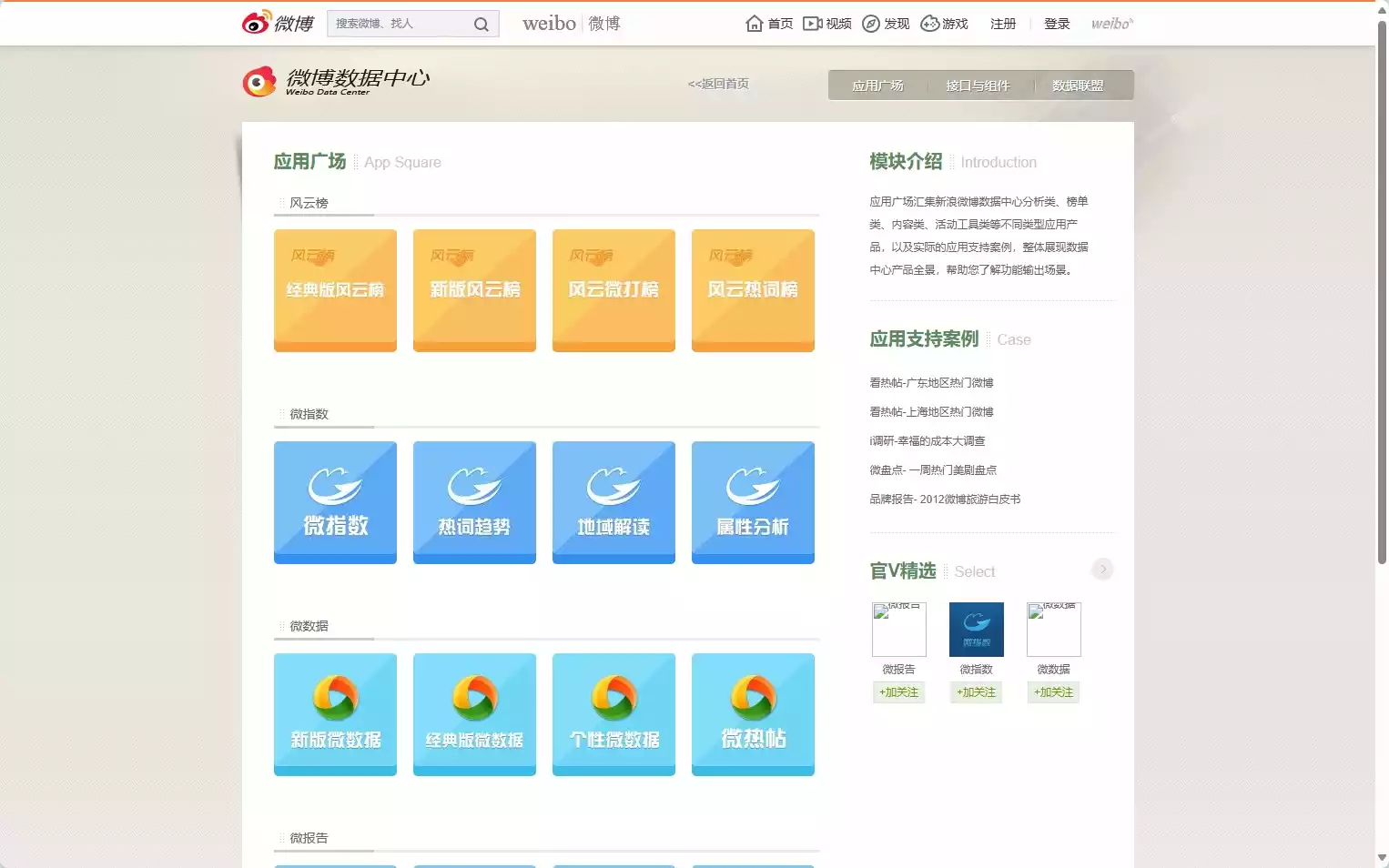This screenshot has height=868, width=1389.
Task: Click the <<返回首页 link
Action: (718, 84)
